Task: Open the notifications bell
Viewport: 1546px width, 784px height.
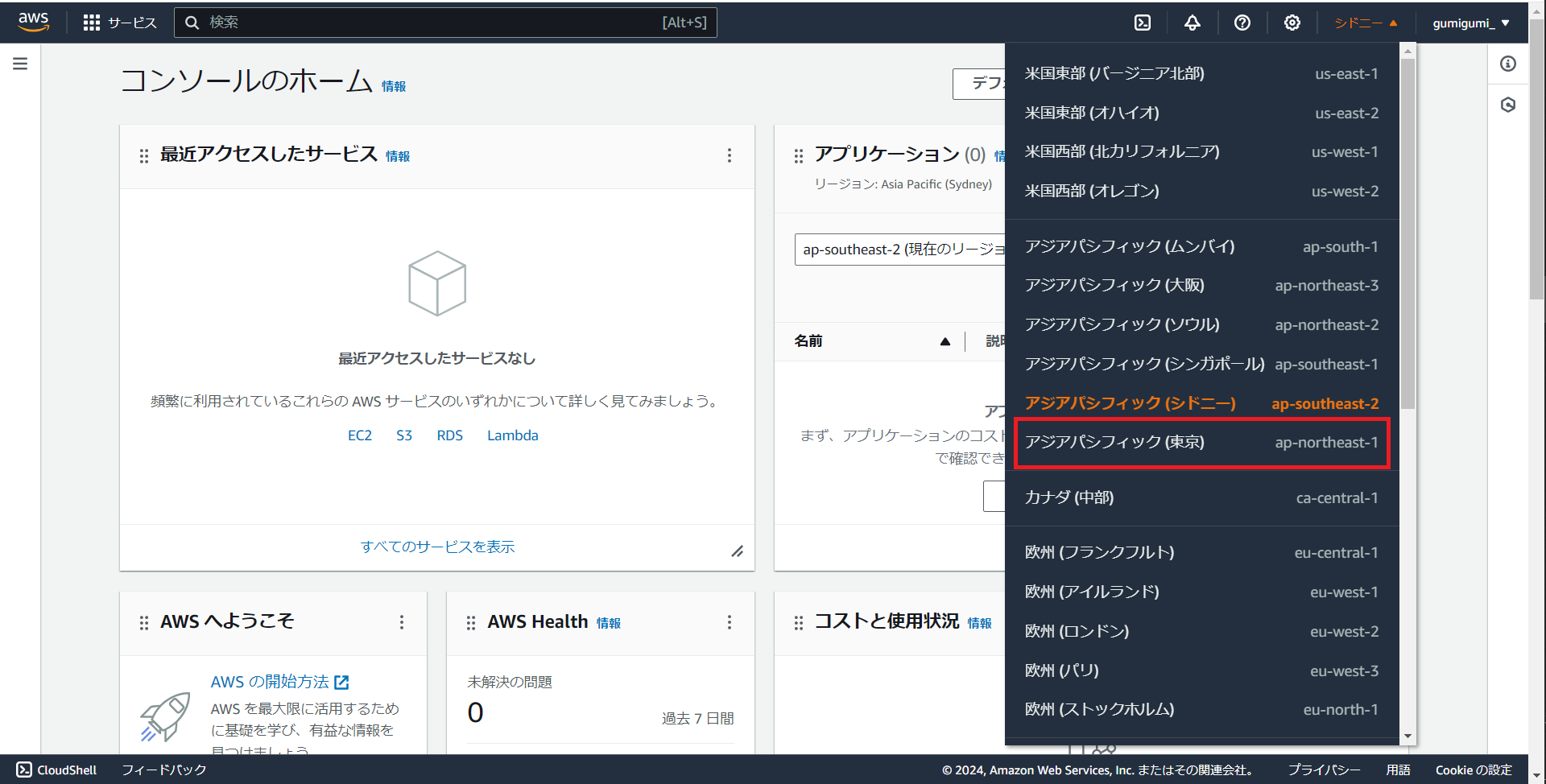Action: click(x=1192, y=22)
